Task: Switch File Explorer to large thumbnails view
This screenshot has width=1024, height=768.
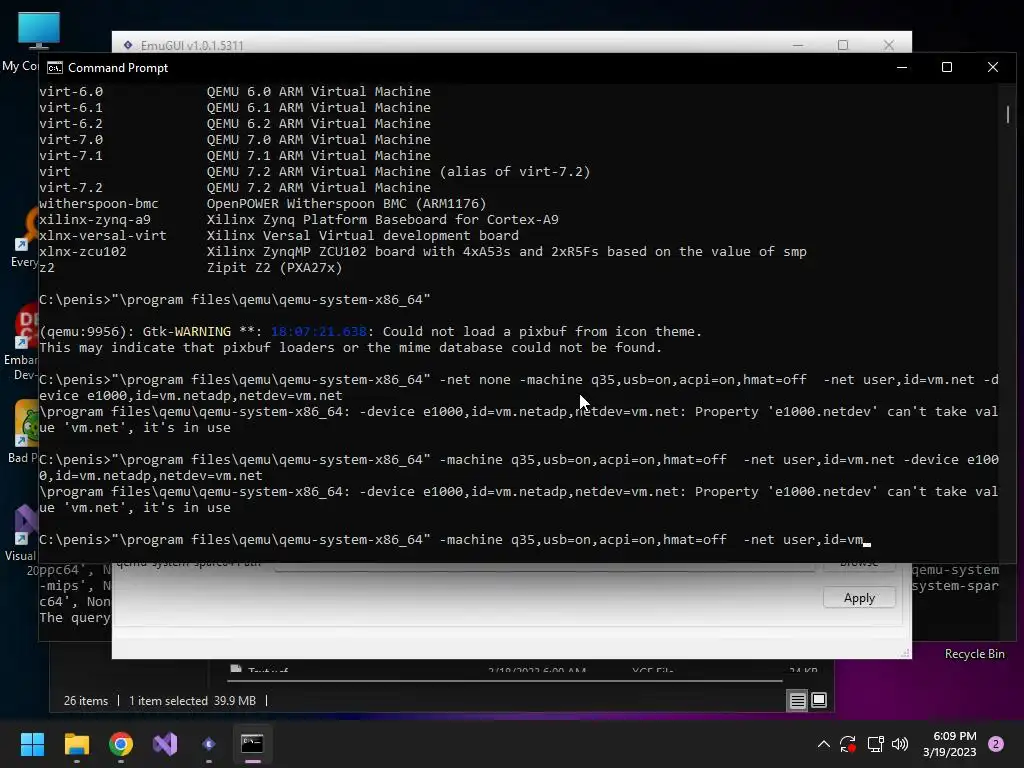Action: coord(819,701)
